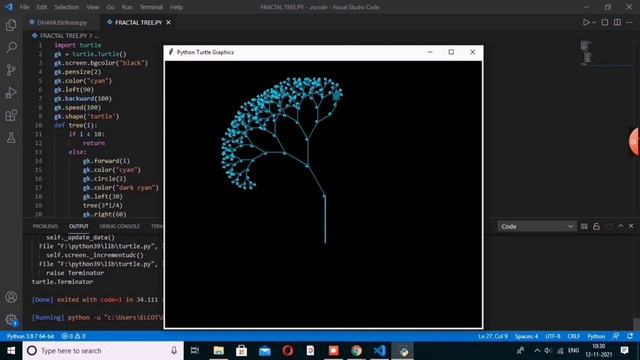Open the Explorer view in activity bar
640x360 pixels.
(x=11, y=25)
